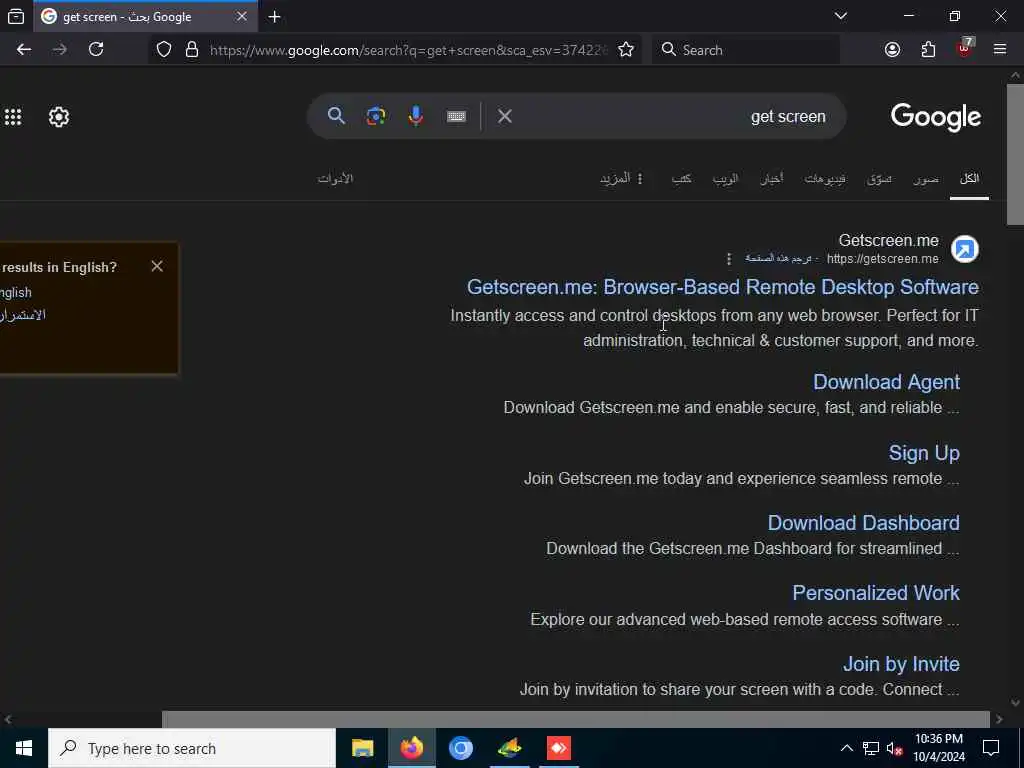Open muted volume tray icon
1024x768 pixels.
click(895, 749)
